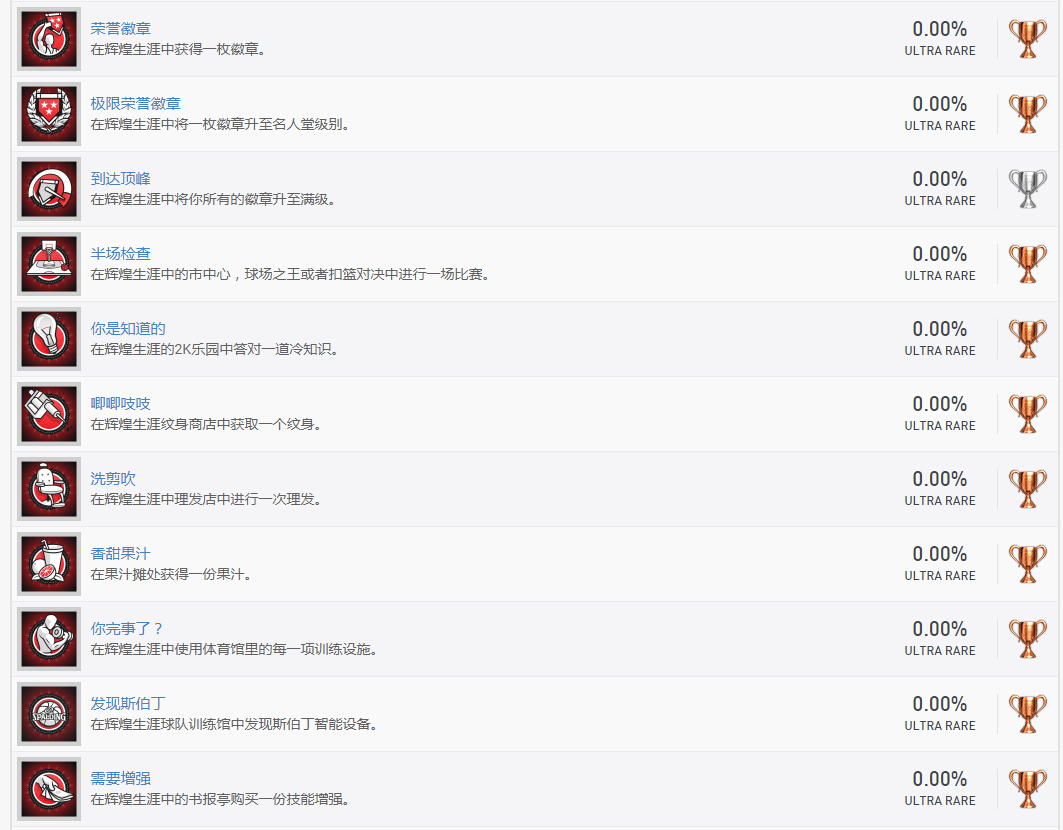Click the 唧唧吱吱 tattoo machine icon
This screenshot has height=830, width=1063.
pos(49,414)
